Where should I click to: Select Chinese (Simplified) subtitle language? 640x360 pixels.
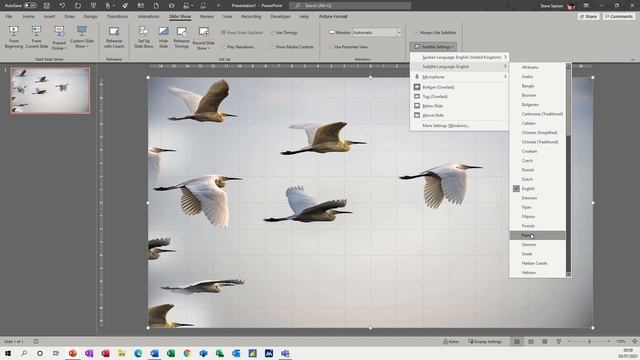point(538,133)
